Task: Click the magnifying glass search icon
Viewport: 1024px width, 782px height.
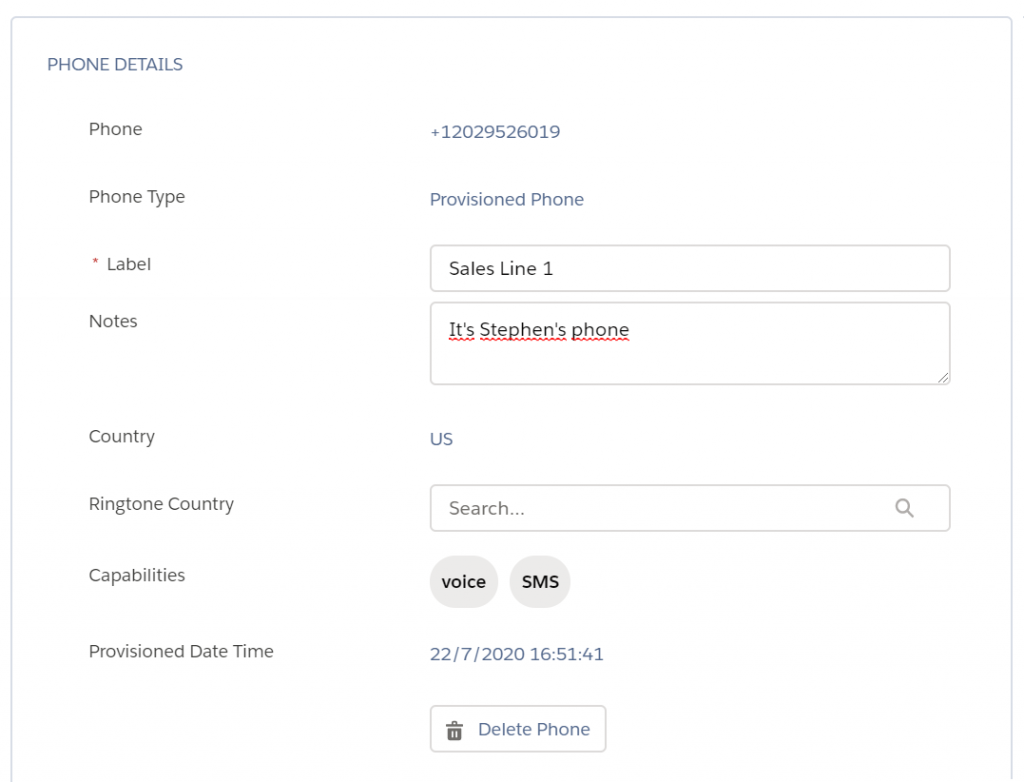Action: point(904,508)
